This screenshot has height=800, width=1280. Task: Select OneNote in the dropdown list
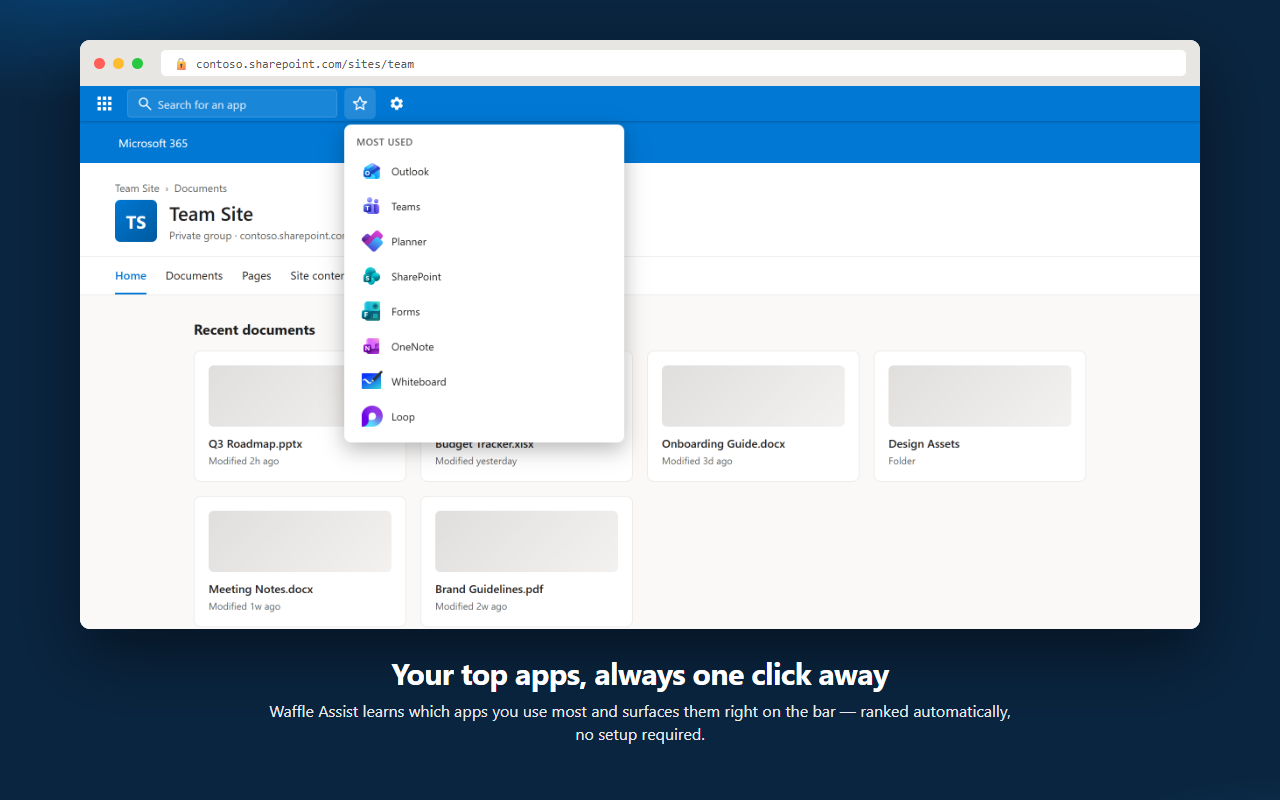pos(484,347)
